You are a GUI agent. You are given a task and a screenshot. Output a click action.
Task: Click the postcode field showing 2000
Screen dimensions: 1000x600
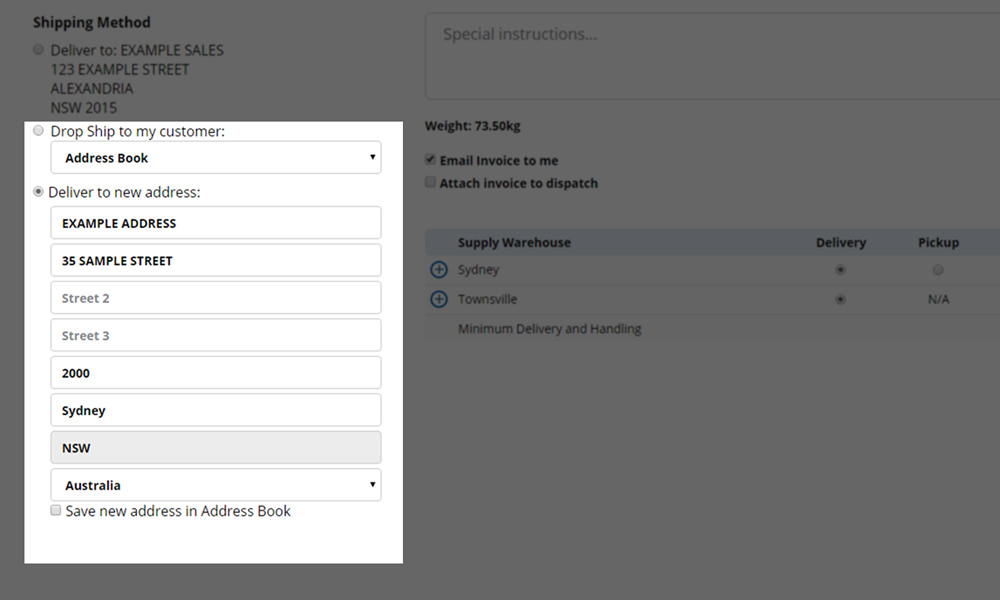point(216,373)
